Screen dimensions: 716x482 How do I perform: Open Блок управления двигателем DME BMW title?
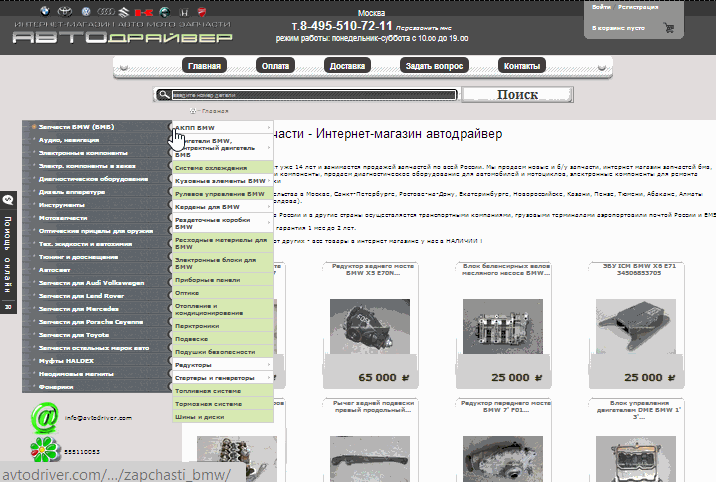tap(638, 410)
